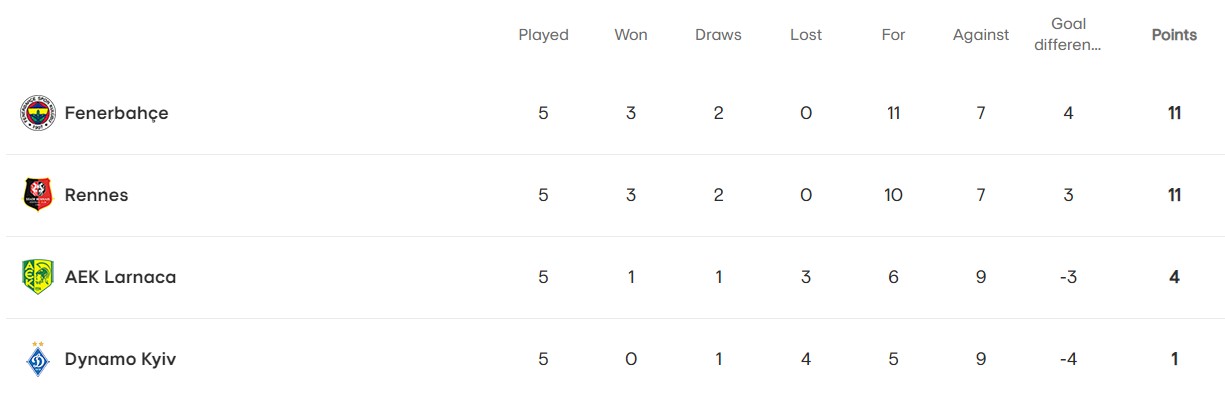This screenshot has height=412, width=1225.
Task: Click the For goals column header
Action: click(x=893, y=35)
